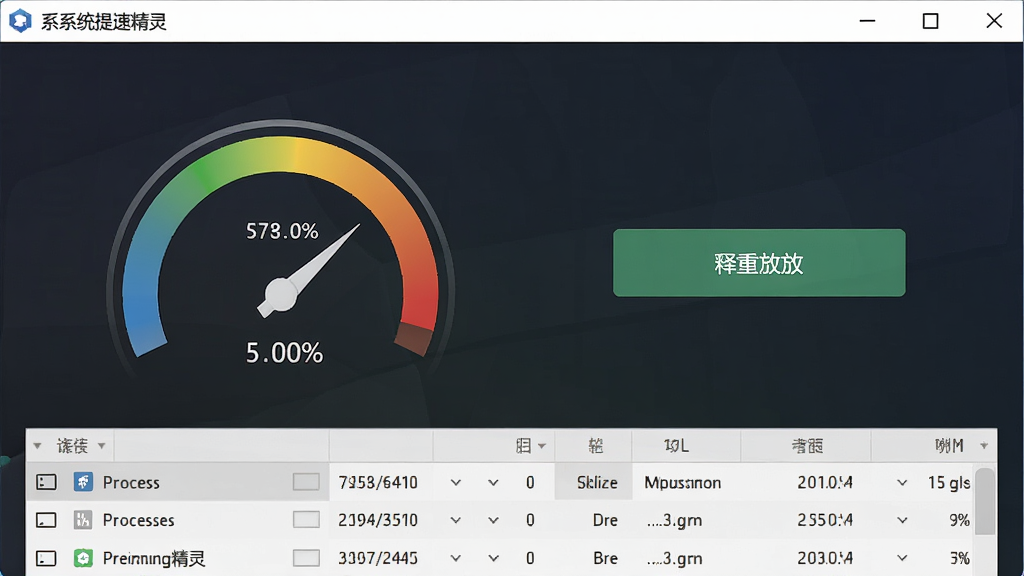Click the vertical scrollbar of the process table
Viewport: 1024px width, 576px height.
(985, 502)
